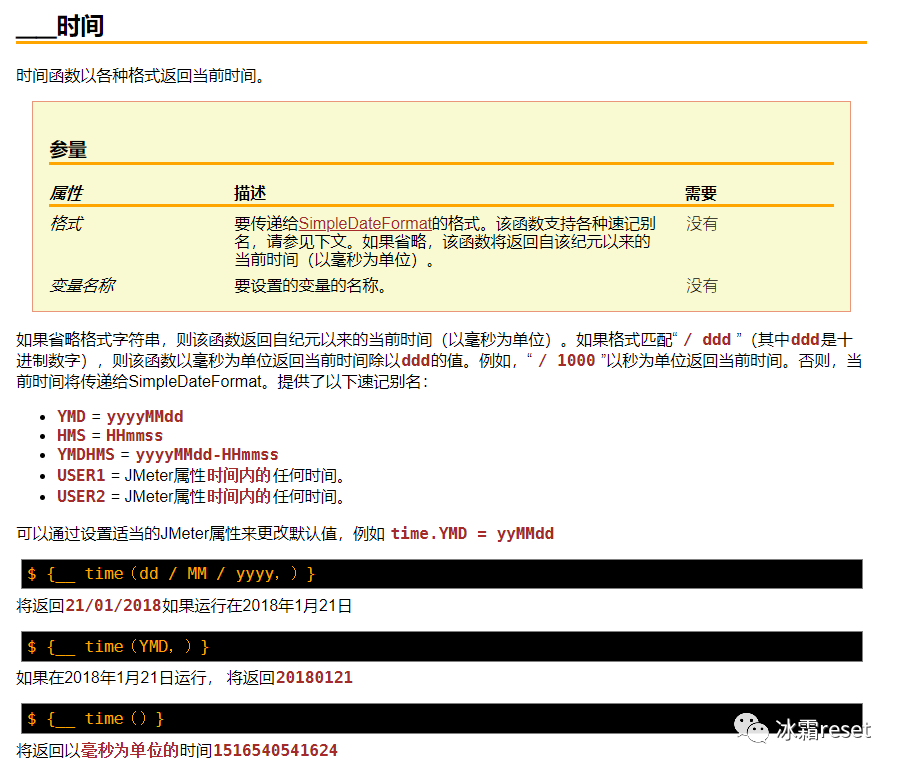Click the time.YMD = yyMMdd code text

click(472, 534)
